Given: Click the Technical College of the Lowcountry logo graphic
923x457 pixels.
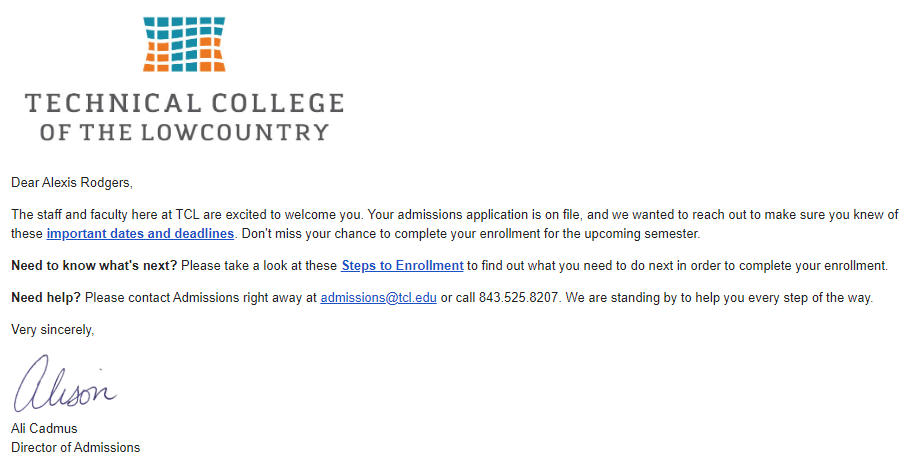Looking at the screenshot, I should [184, 44].
